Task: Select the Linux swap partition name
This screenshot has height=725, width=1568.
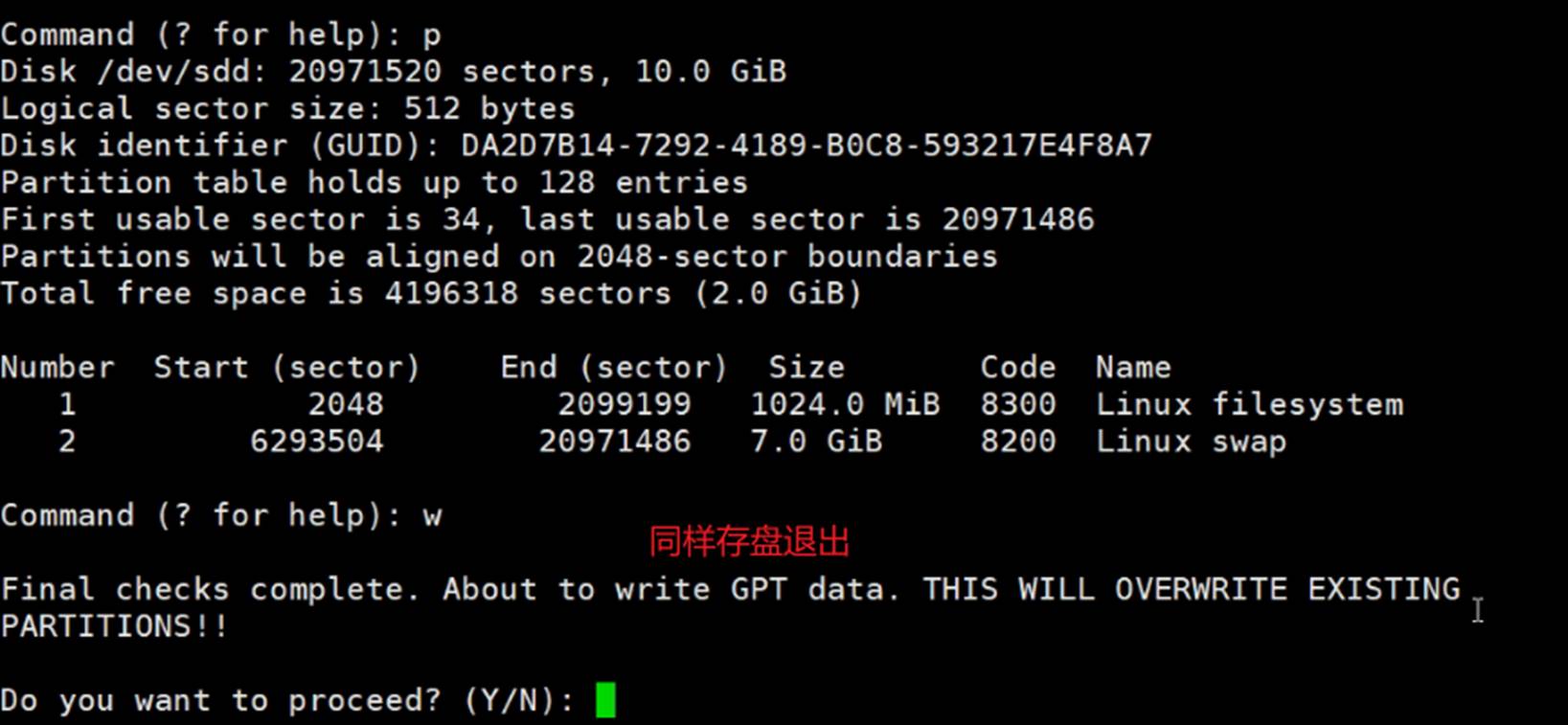Action: click(1191, 442)
